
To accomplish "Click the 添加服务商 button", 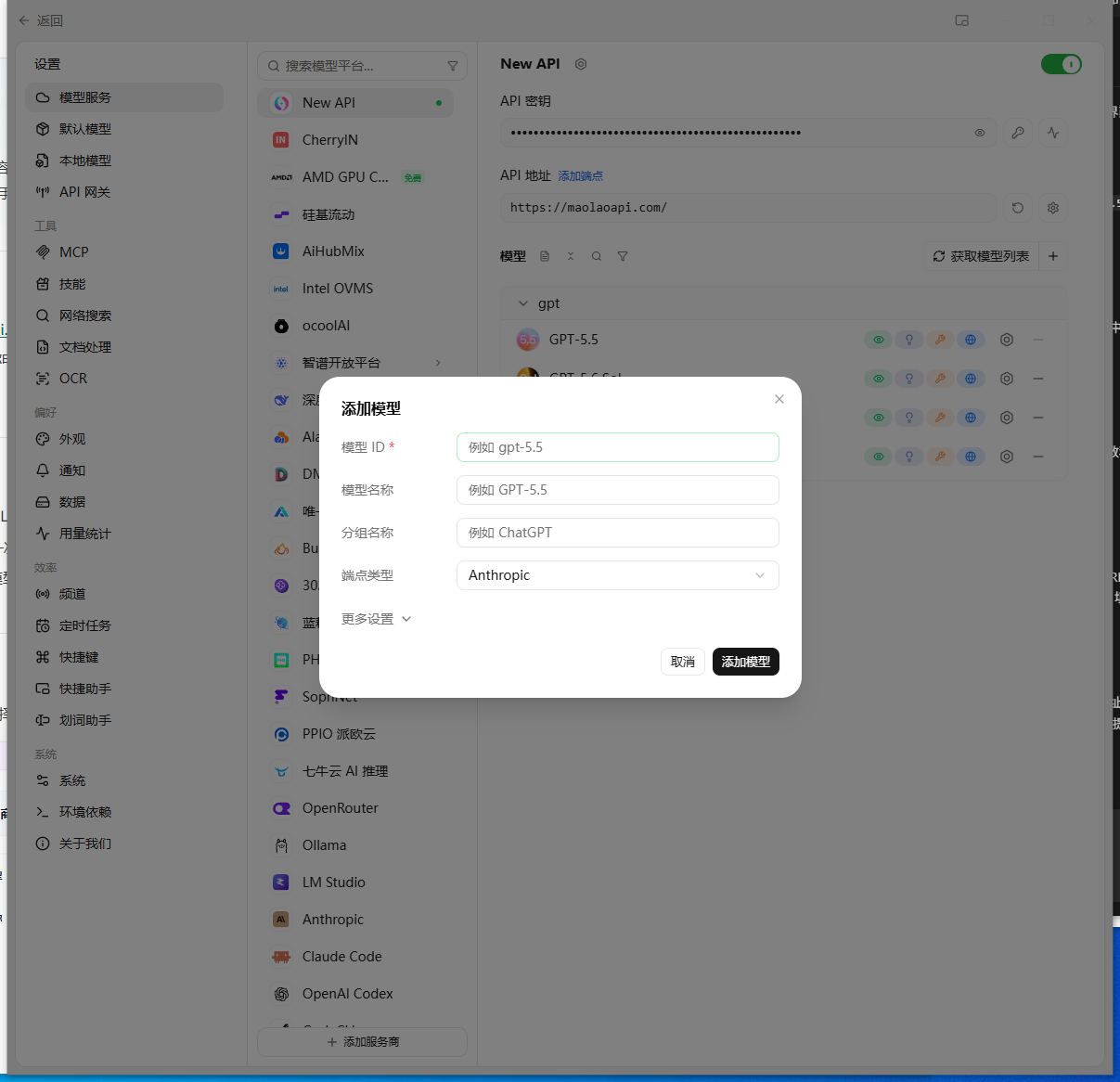I will pos(362,1042).
